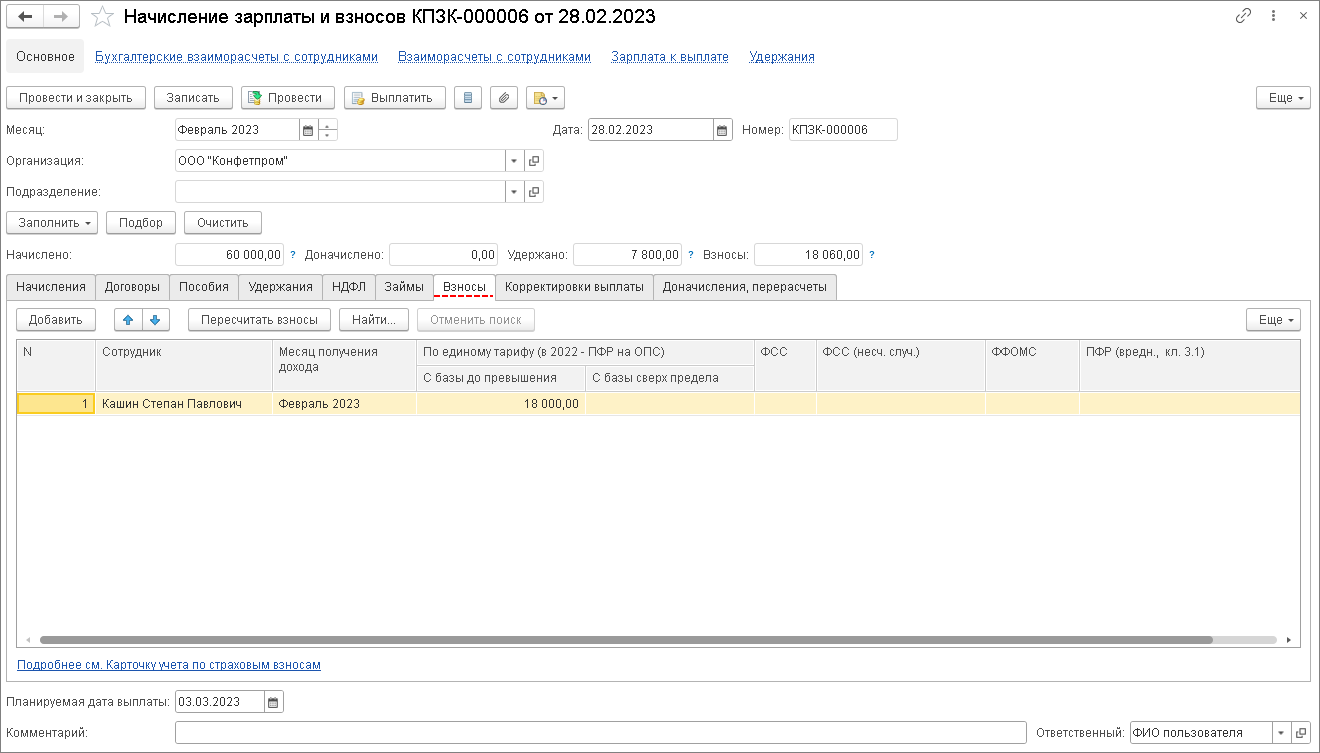The width and height of the screenshot is (1320, 753).
Task: Step the month up or down with the spinner
Action: (x=327, y=130)
